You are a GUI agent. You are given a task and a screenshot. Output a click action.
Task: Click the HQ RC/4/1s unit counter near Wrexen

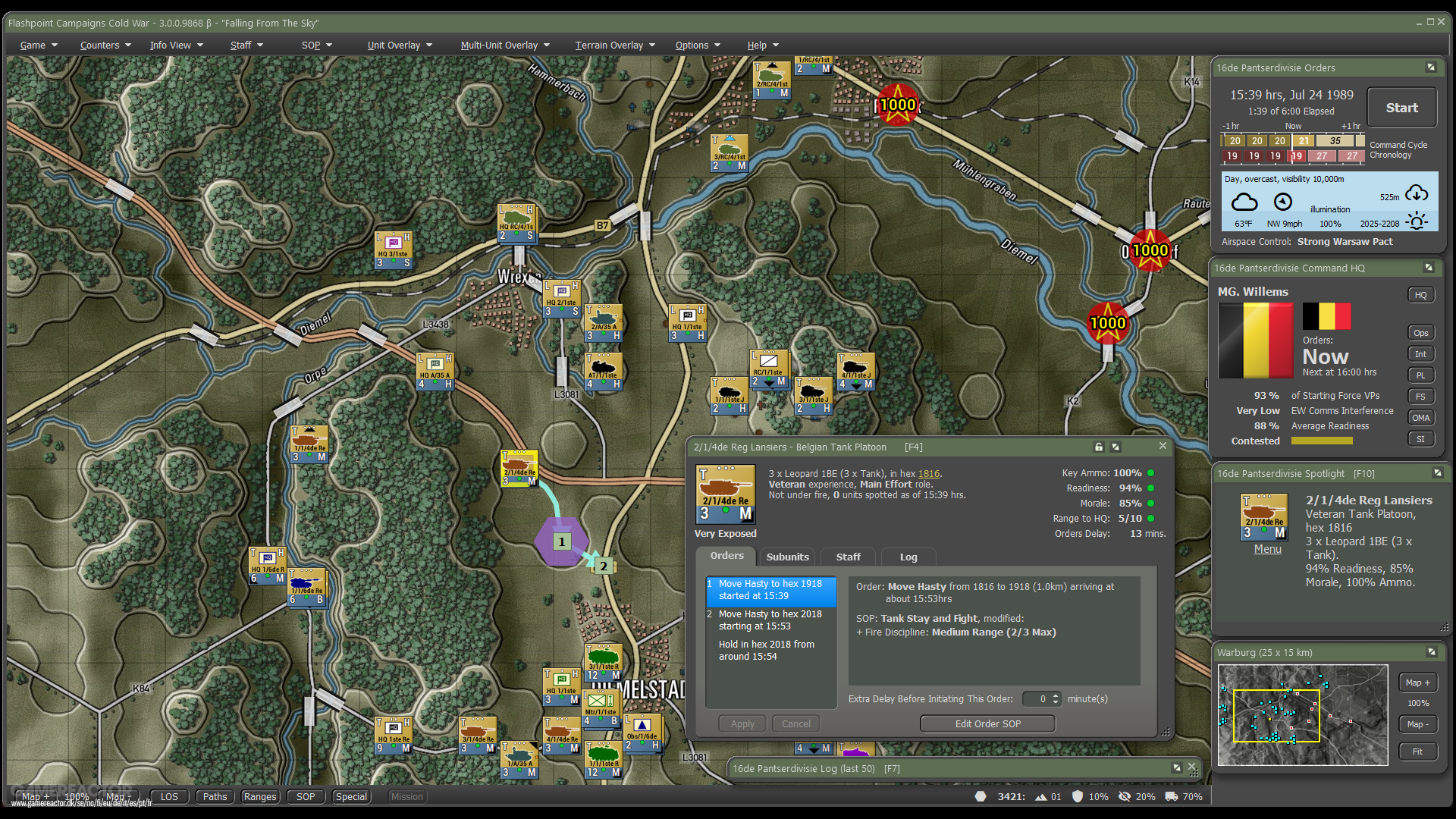(x=517, y=224)
